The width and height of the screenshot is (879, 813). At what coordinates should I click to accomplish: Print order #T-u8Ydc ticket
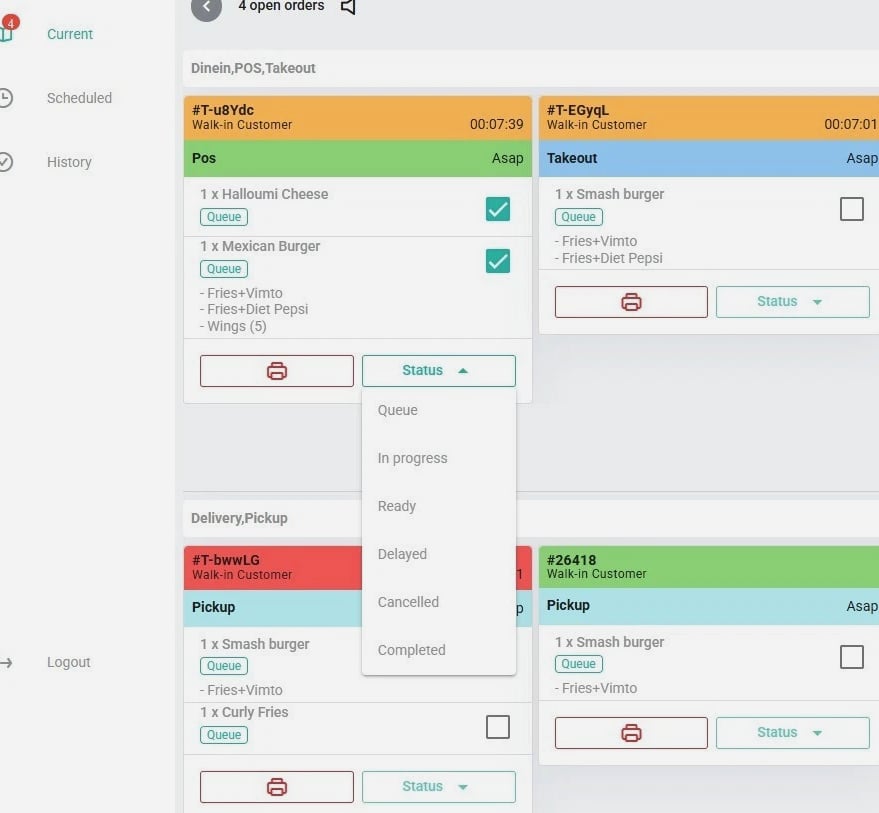tap(277, 371)
